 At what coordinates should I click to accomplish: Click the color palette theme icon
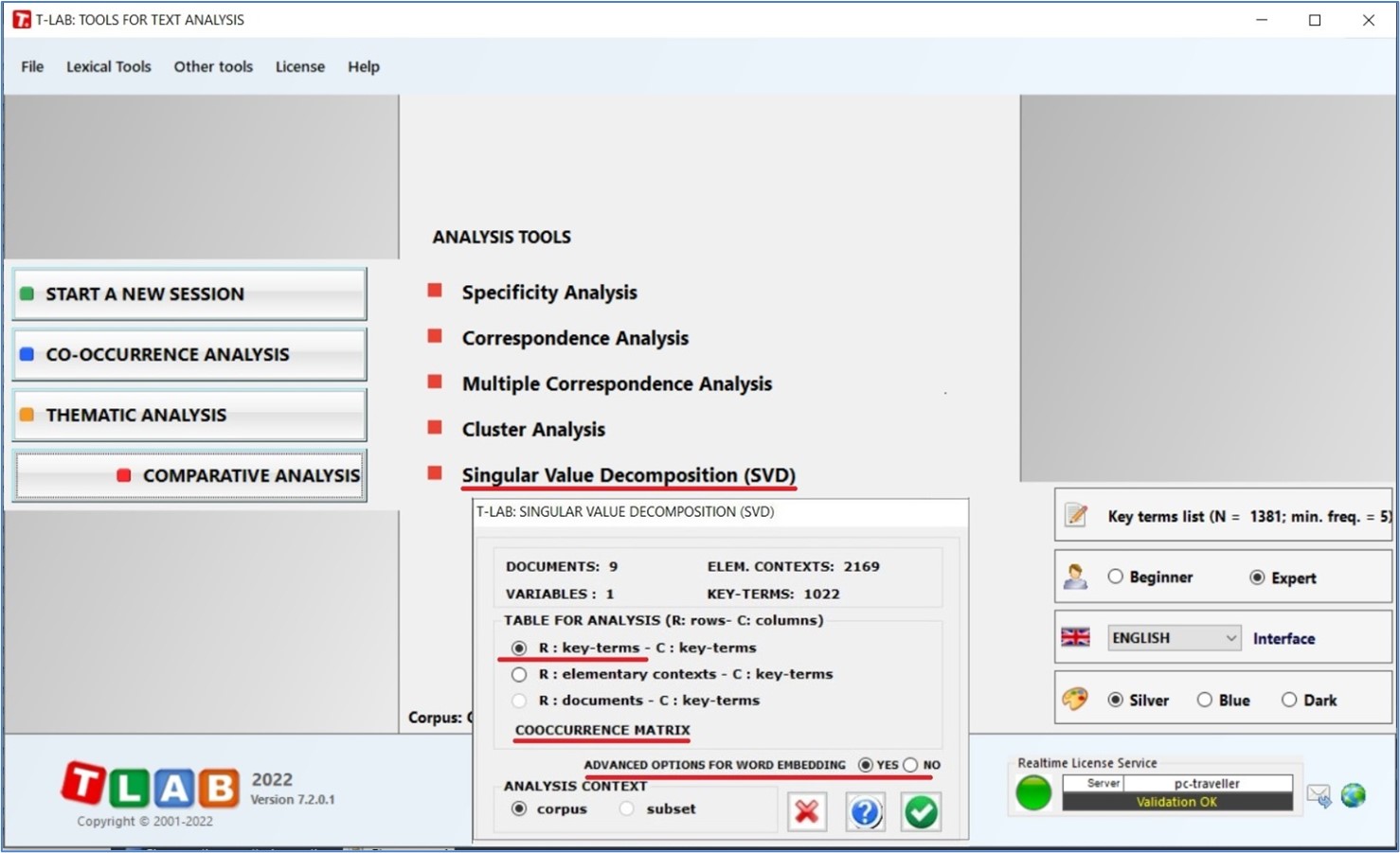1075,699
